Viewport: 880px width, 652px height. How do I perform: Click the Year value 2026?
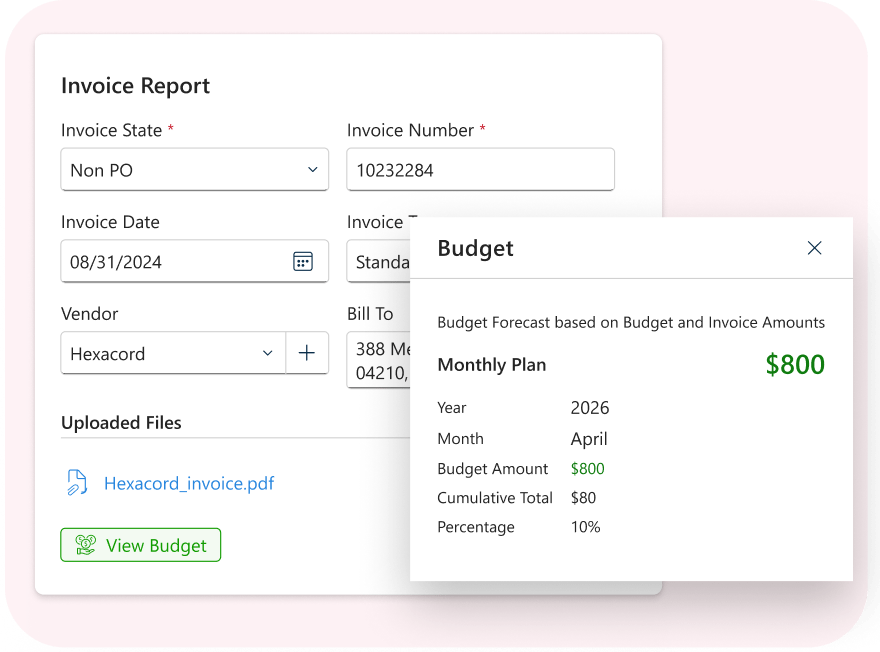point(589,408)
